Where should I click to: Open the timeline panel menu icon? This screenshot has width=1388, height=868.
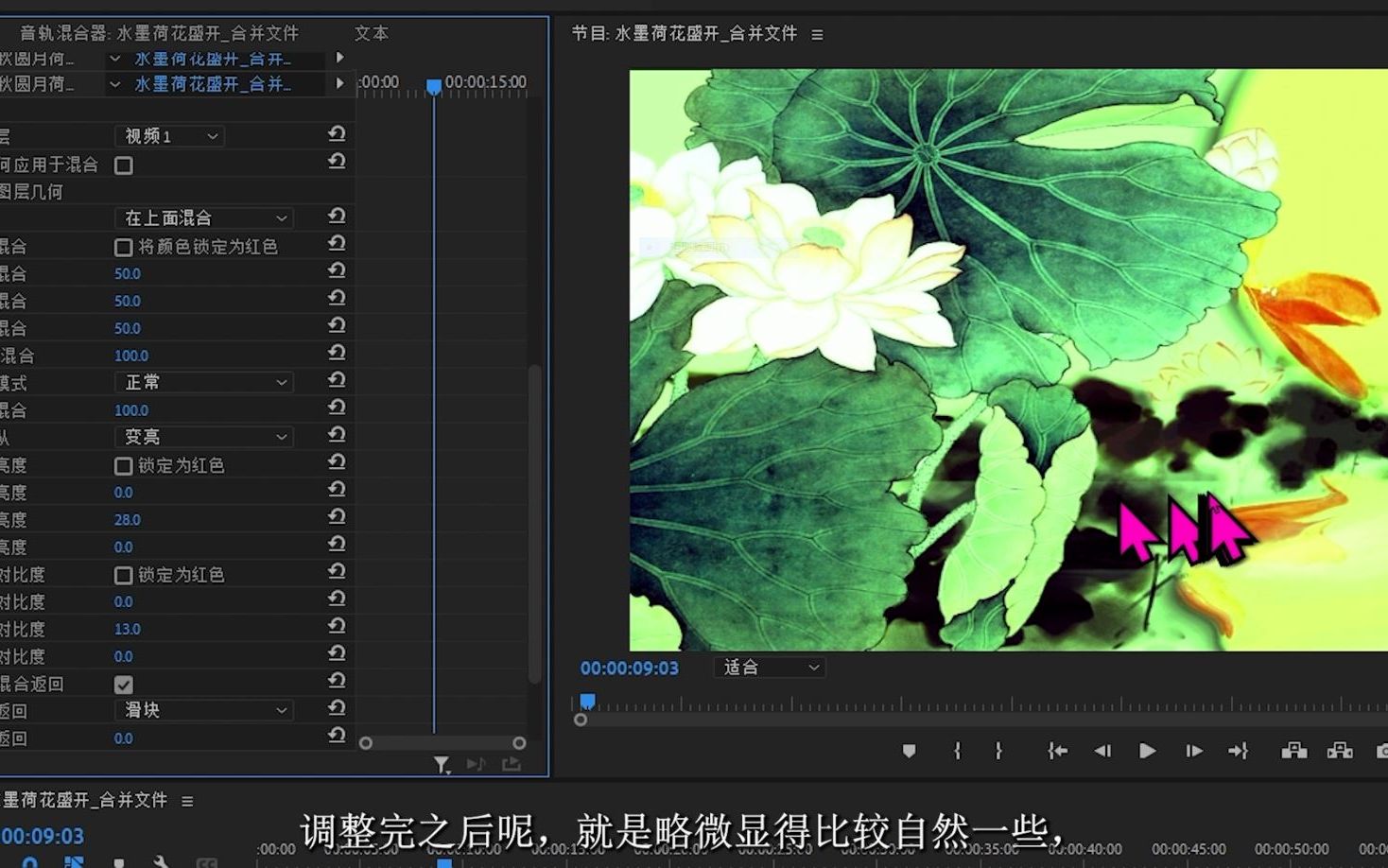[187, 801]
